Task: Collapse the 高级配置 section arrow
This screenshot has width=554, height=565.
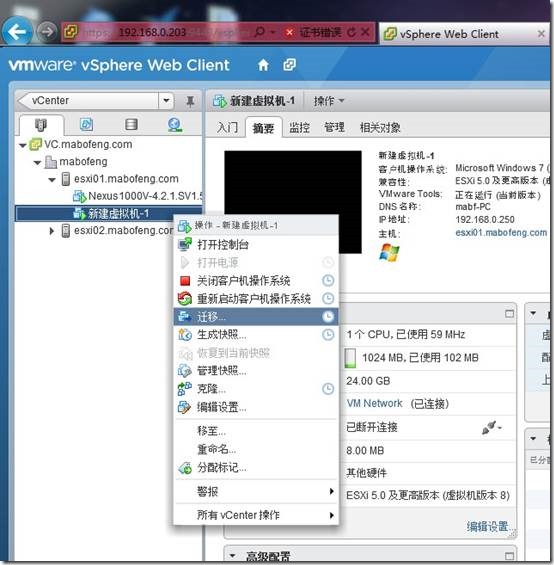Action: click(x=232, y=556)
